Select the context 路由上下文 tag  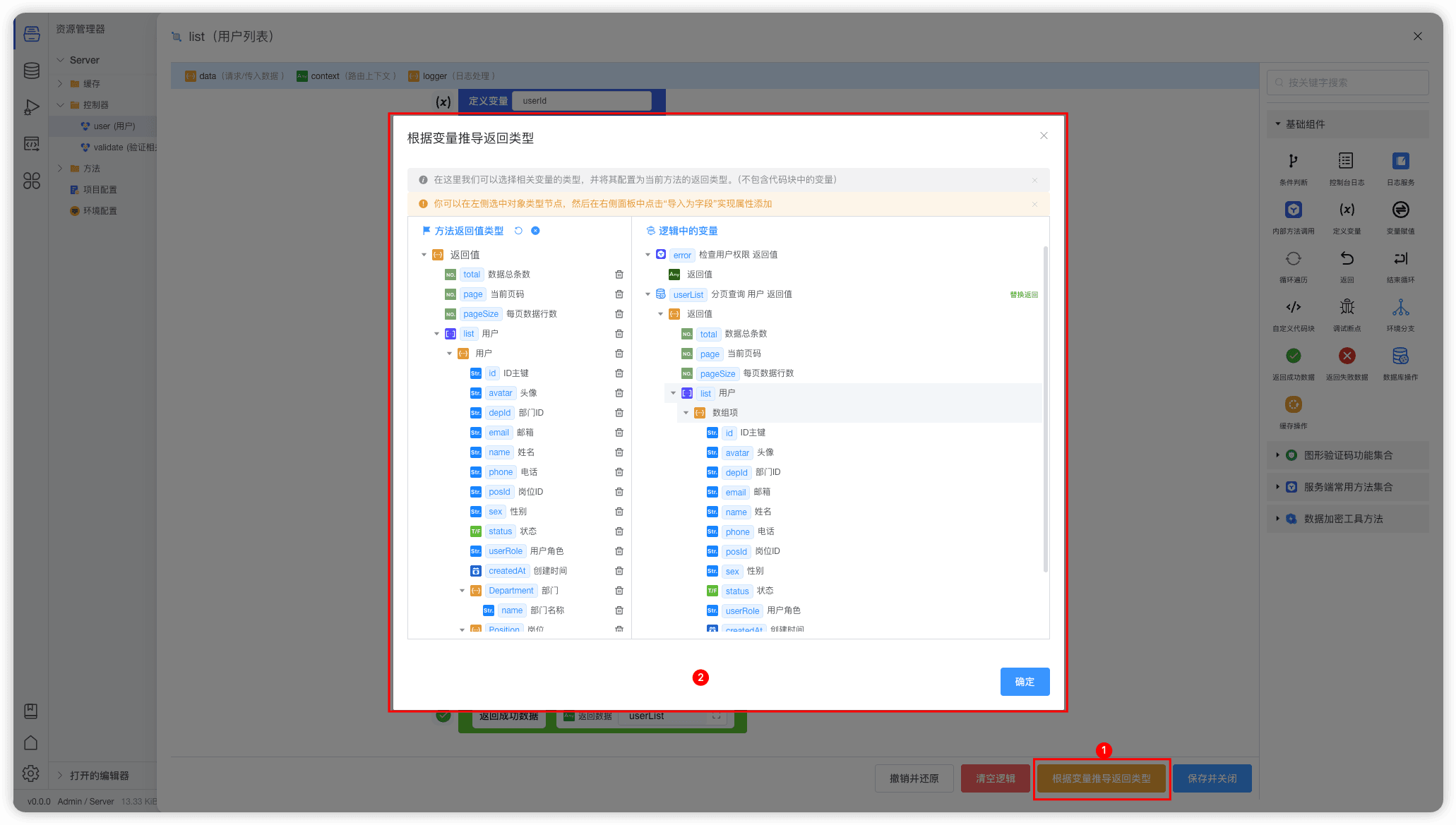click(347, 76)
